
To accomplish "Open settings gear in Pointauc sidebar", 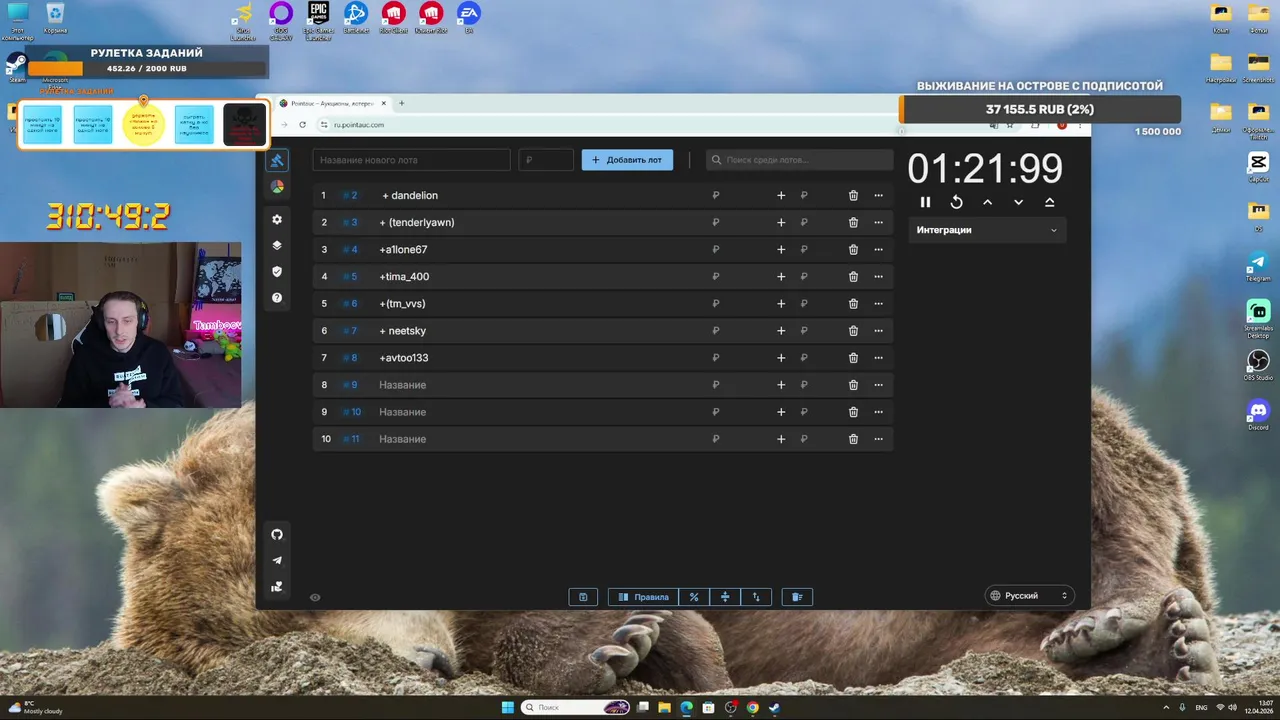I will [277, 219].
